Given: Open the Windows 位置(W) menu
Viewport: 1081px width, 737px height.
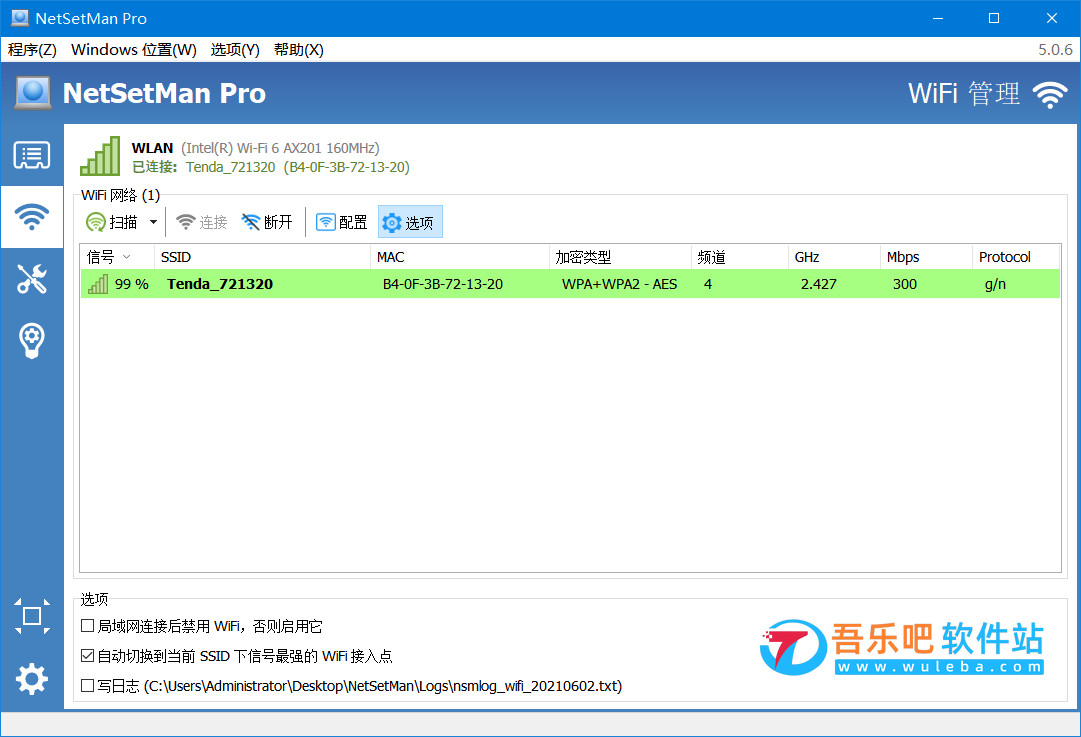Looking at the screenshot, I should (134, 50).
